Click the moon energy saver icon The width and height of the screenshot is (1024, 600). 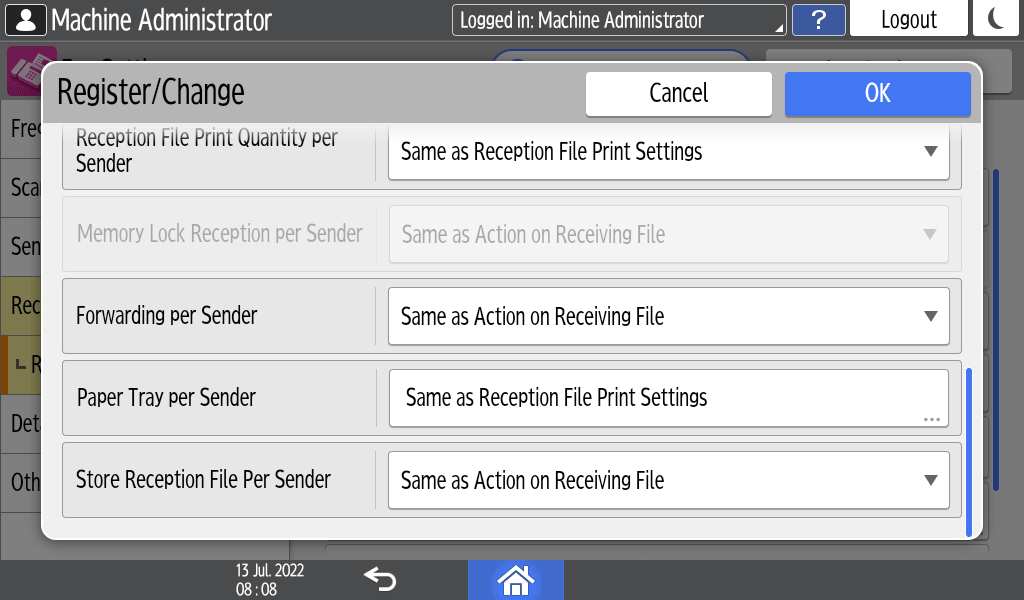pos(995,19)
